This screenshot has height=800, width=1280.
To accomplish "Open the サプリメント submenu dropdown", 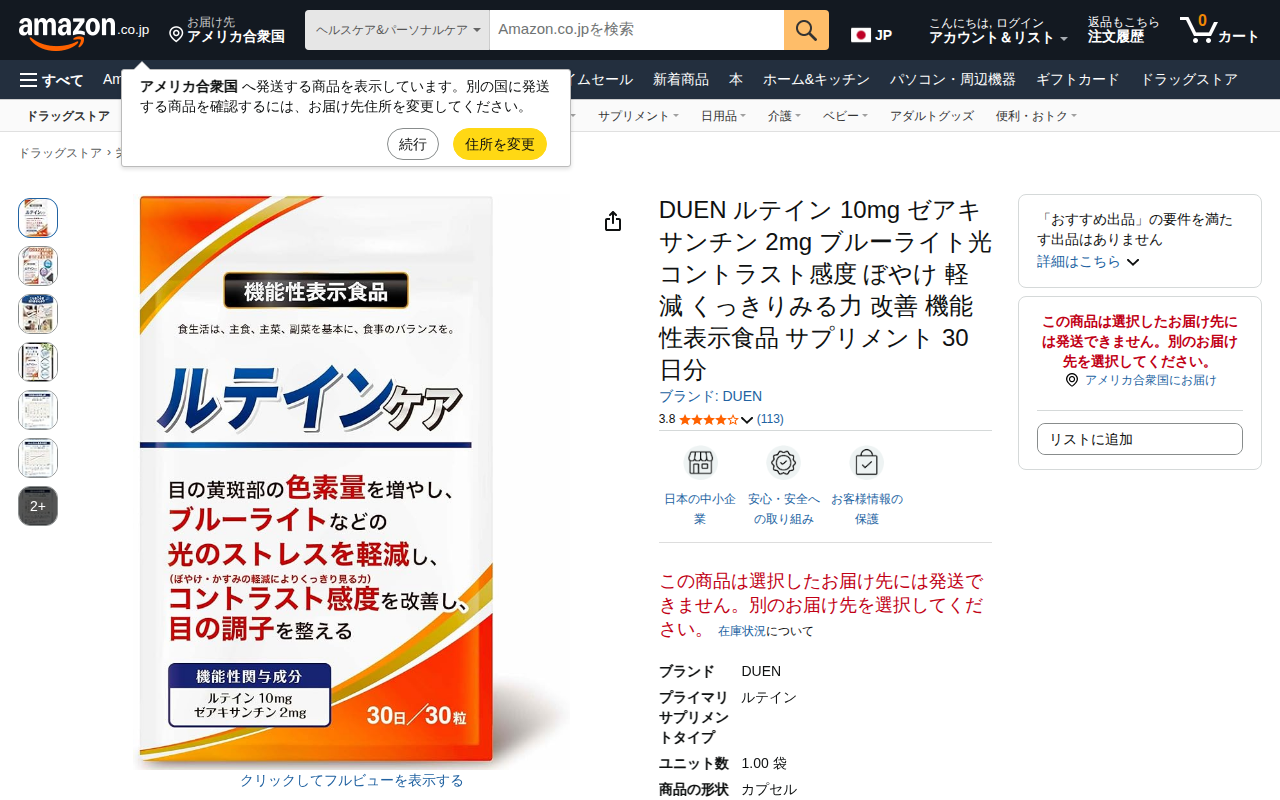I will (x=638, y=116).
